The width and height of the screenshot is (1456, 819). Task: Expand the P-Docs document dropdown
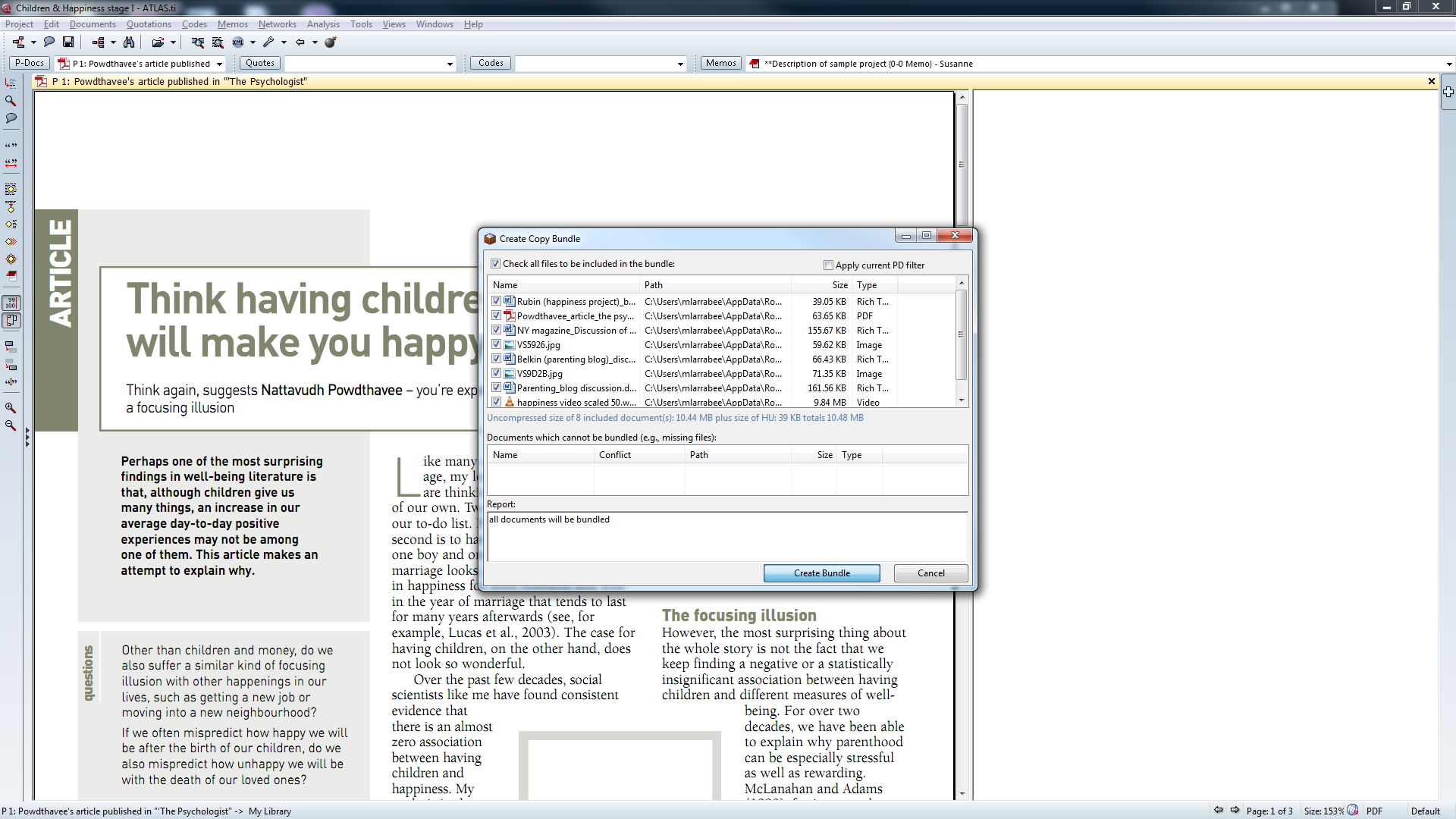click(219, 64)
